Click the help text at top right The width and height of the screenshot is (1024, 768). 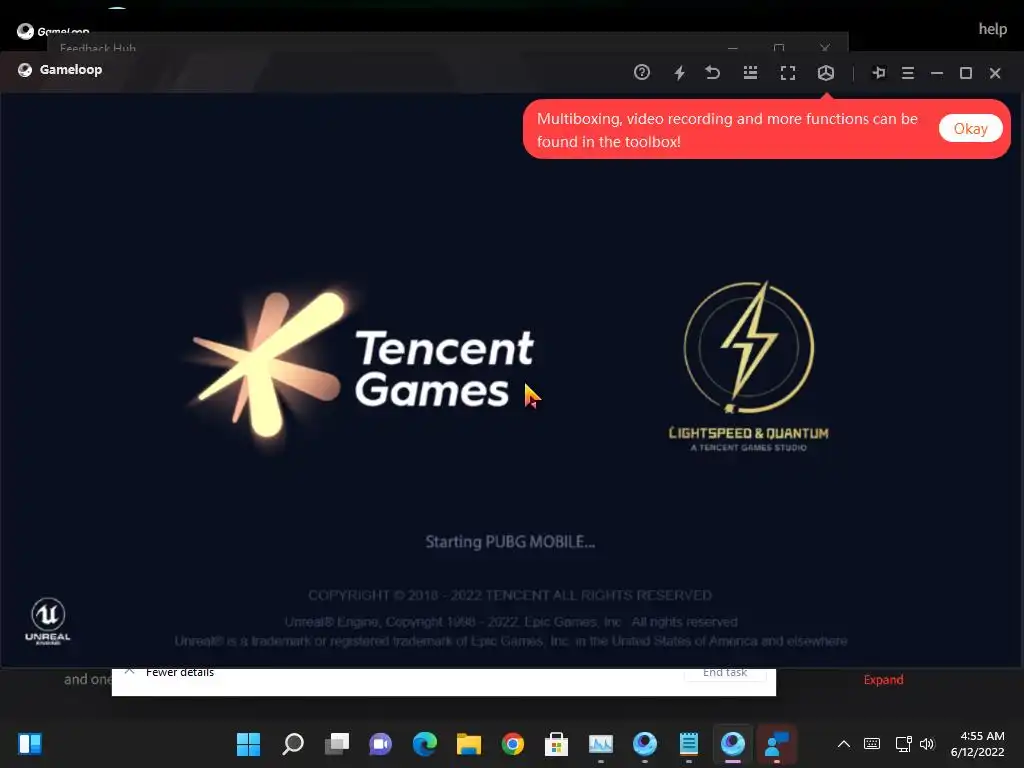coord(992,29)
